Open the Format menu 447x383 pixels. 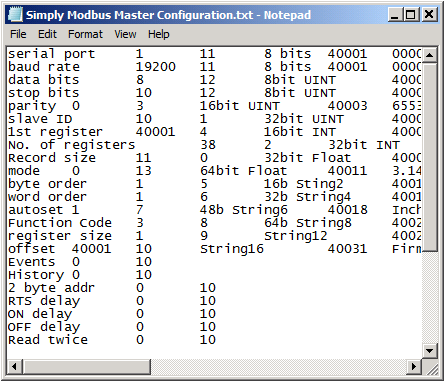(85, 34)
